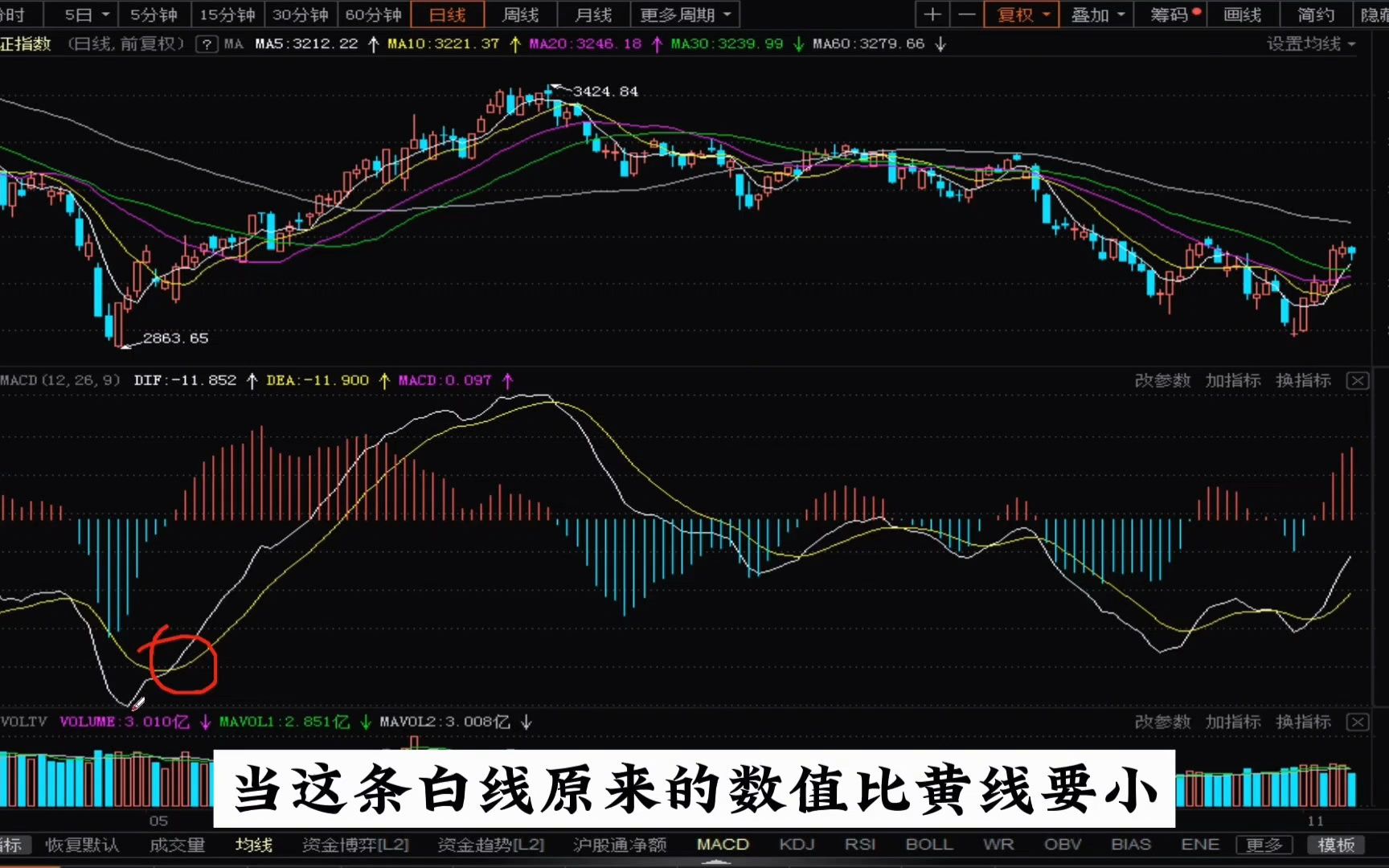Select the 5日 period tab
The width and height of the screenshot is (1389, 868).
click(x=79, y=14)
